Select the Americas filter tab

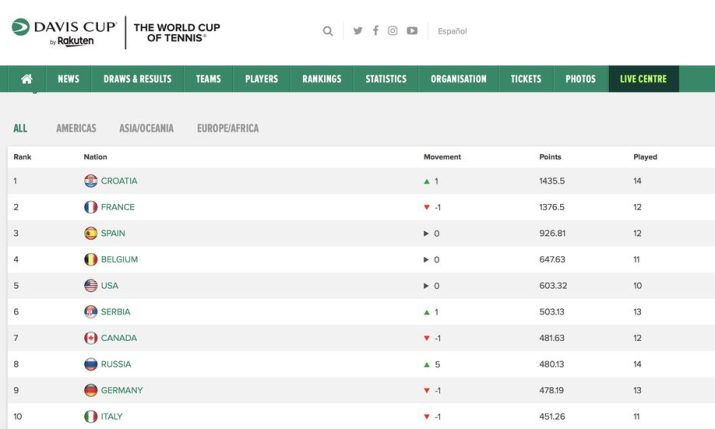(76, 128)
